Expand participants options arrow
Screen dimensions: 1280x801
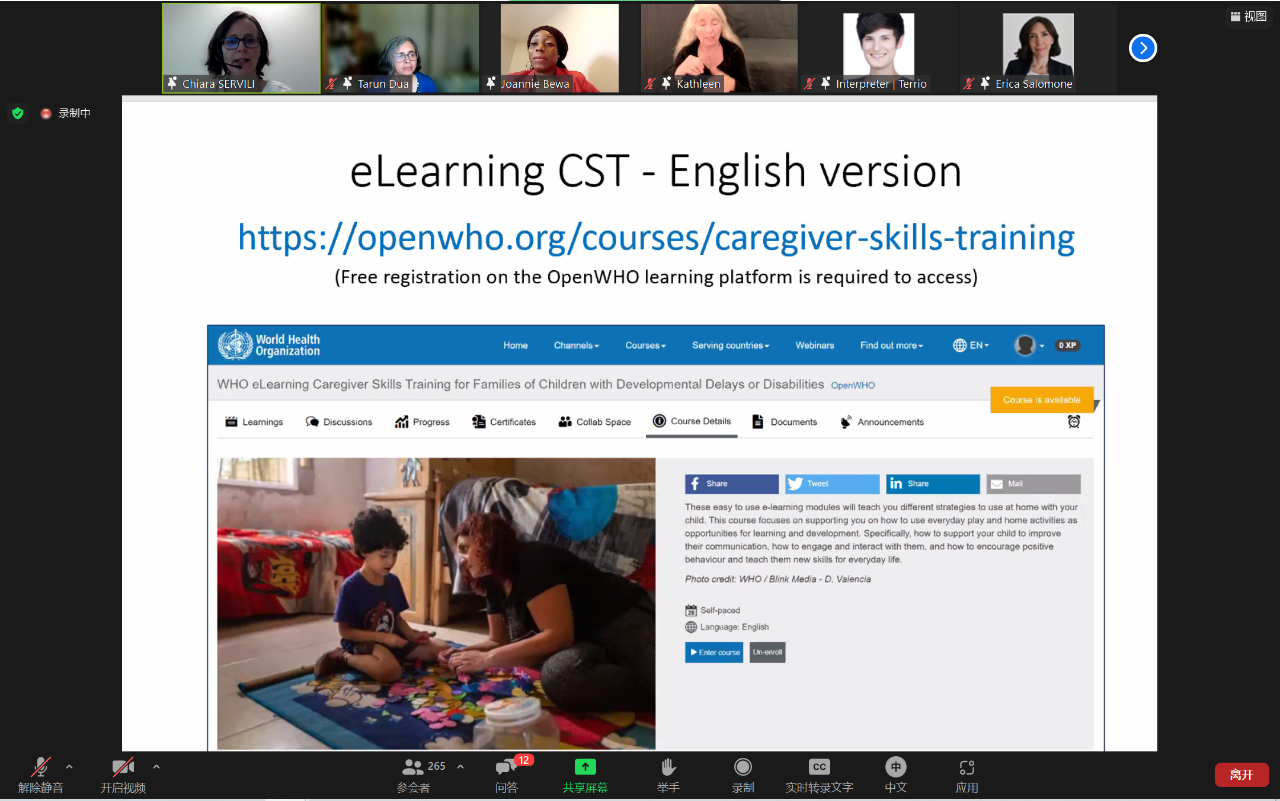pyautogui.click(x=460, y=767)
